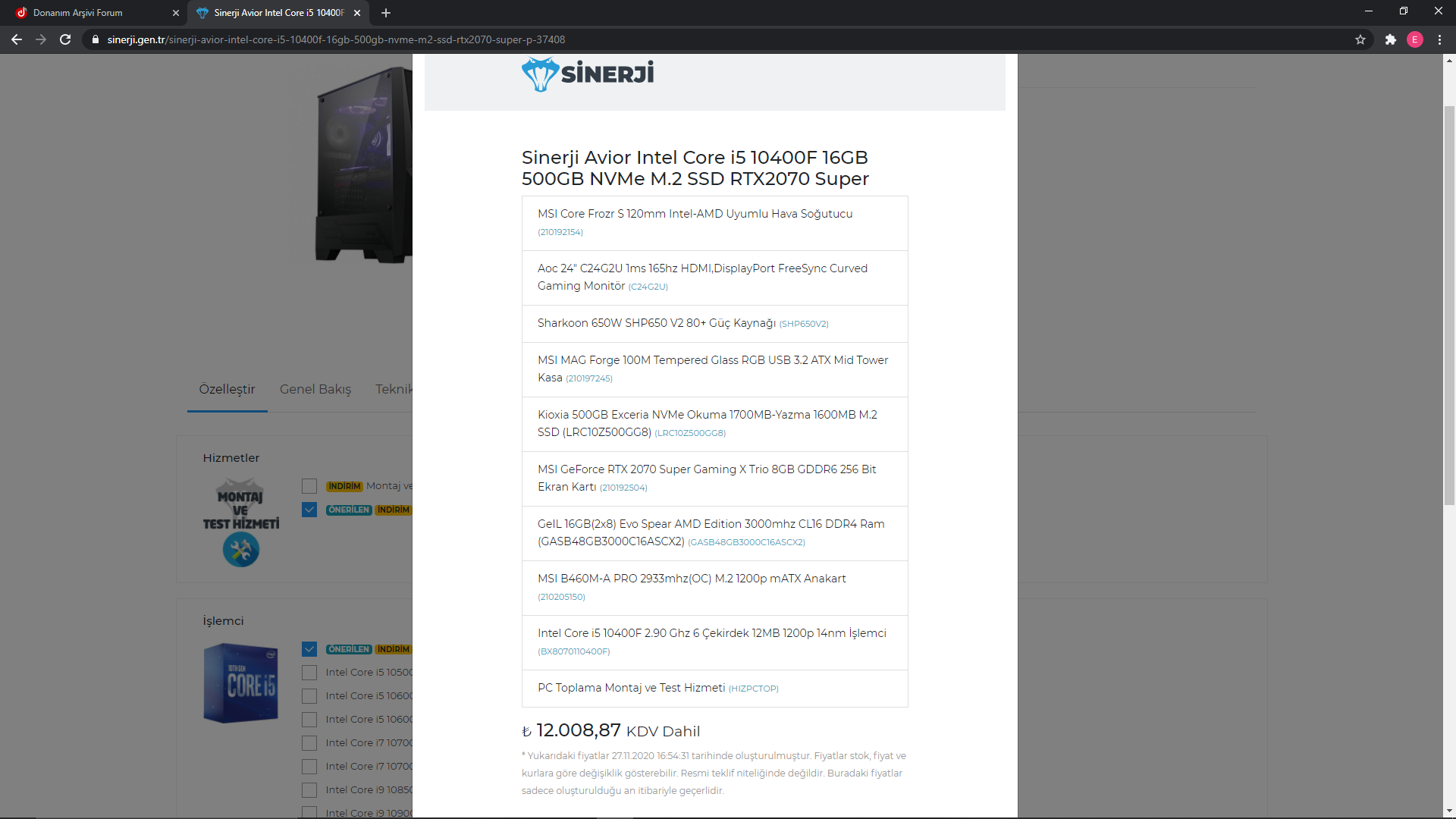This screenshot has width=1456, height=819.
Task: Select Sharkoon 650W power supply row
Action: pos(715,324)
